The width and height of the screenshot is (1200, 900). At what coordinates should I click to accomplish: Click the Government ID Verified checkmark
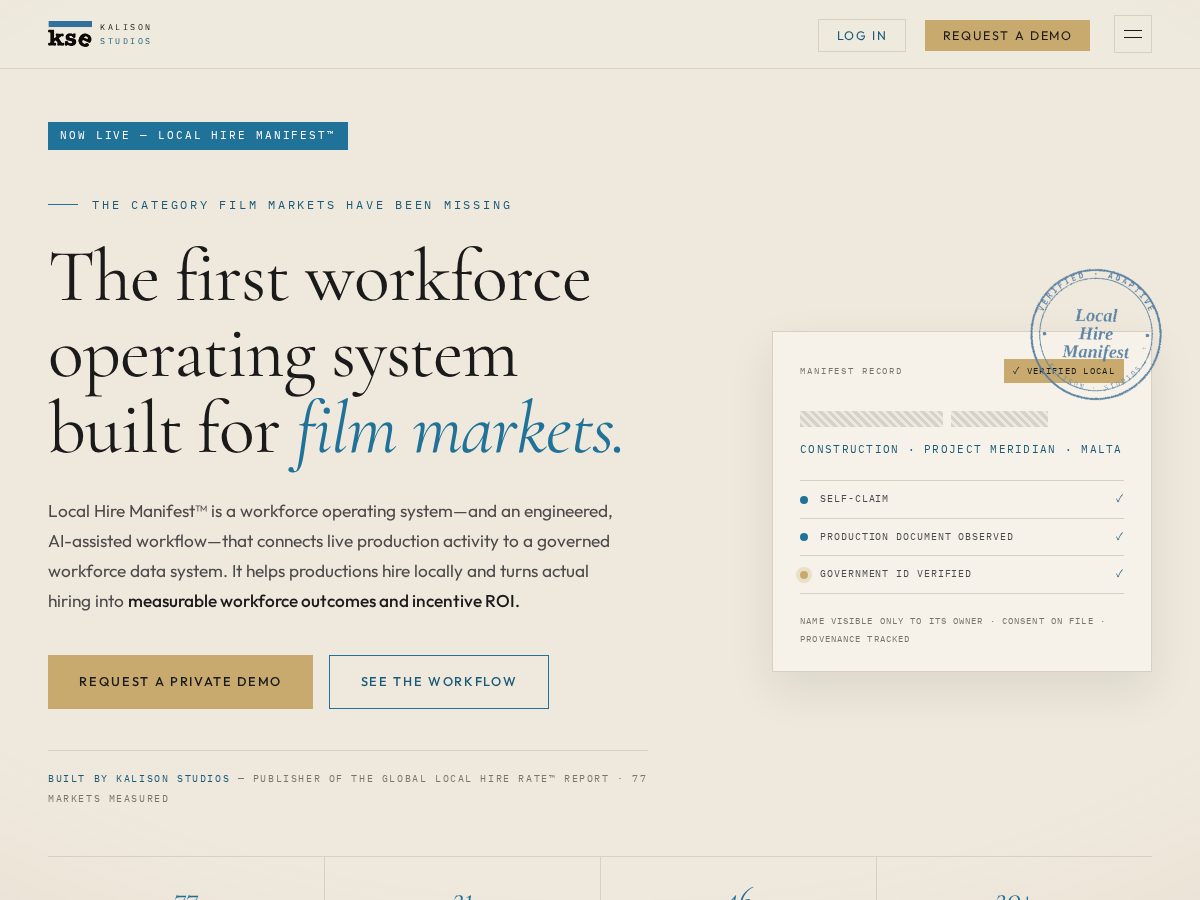(x=1119, y=574)
